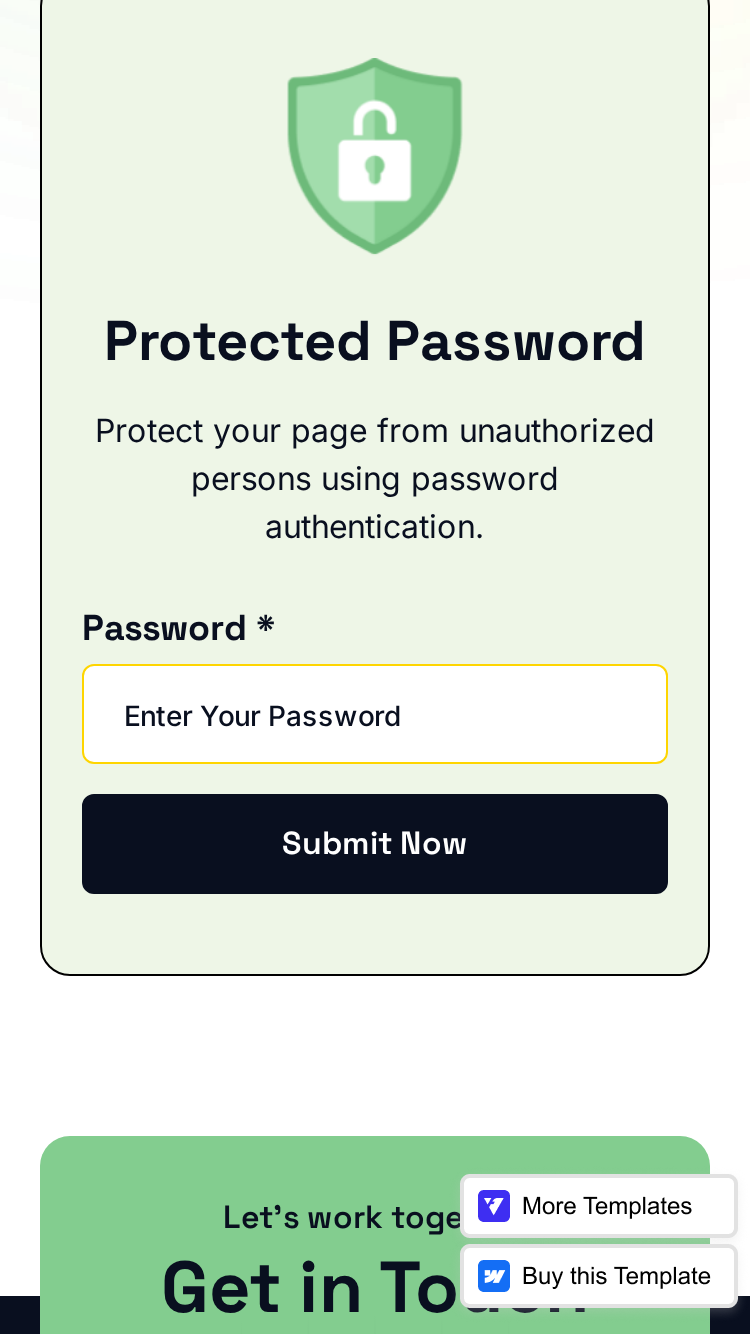Click the Buy this Template text label
This screenshot has width=750, height=1334.
point(616,1276)
